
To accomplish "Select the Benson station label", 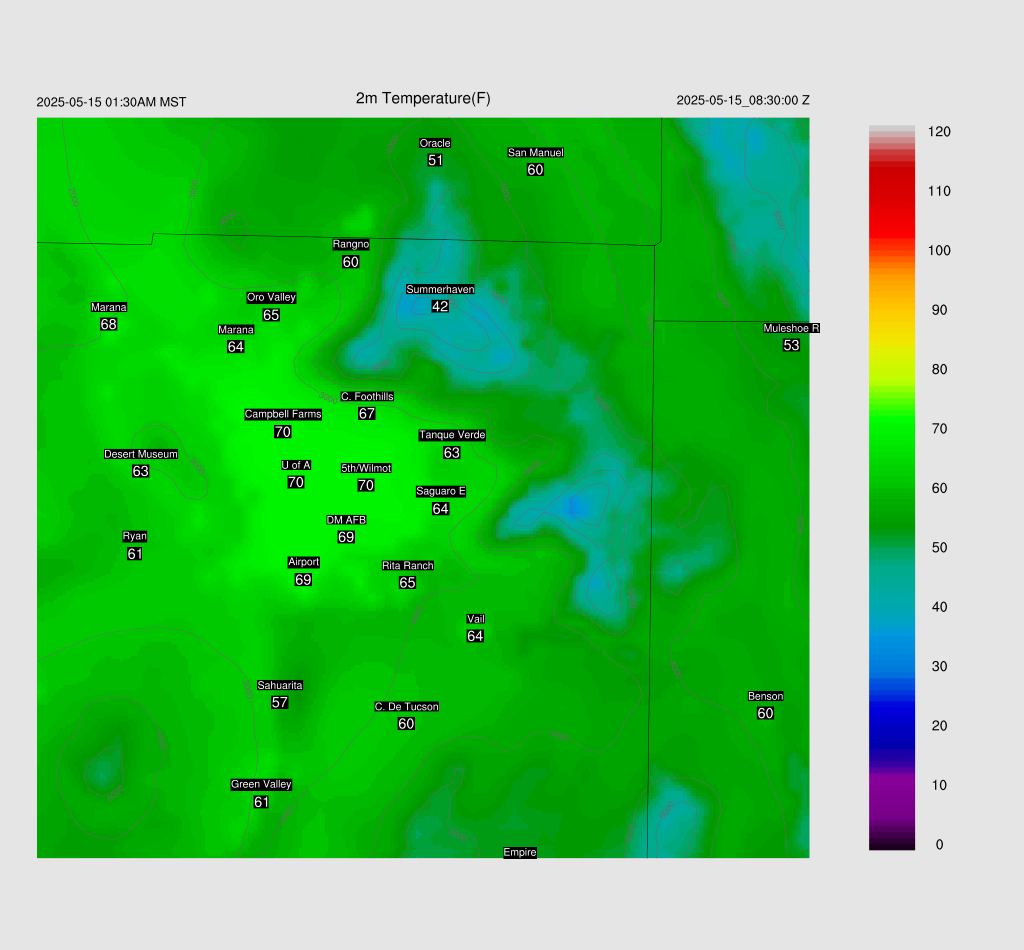I will (765, 697).
